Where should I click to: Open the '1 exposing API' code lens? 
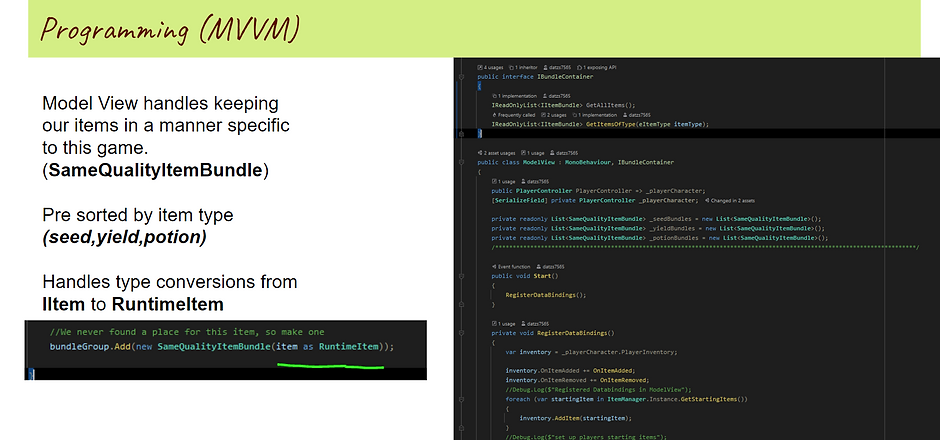click(x=596, y=68)
